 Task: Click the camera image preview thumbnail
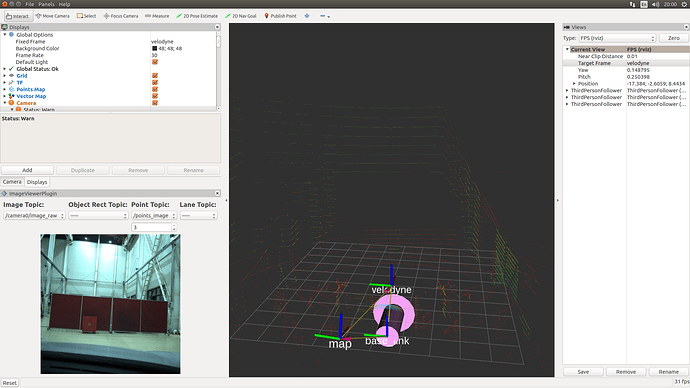click(x=110, y=304)
